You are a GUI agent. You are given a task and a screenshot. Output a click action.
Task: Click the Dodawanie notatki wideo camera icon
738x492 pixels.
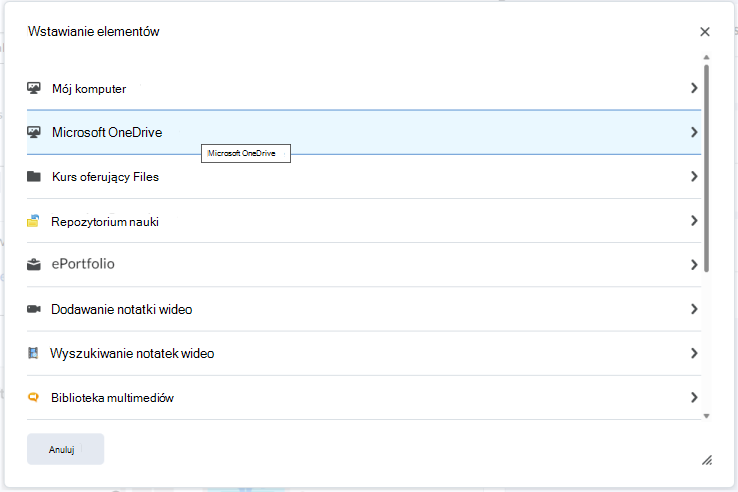point(33,309)
